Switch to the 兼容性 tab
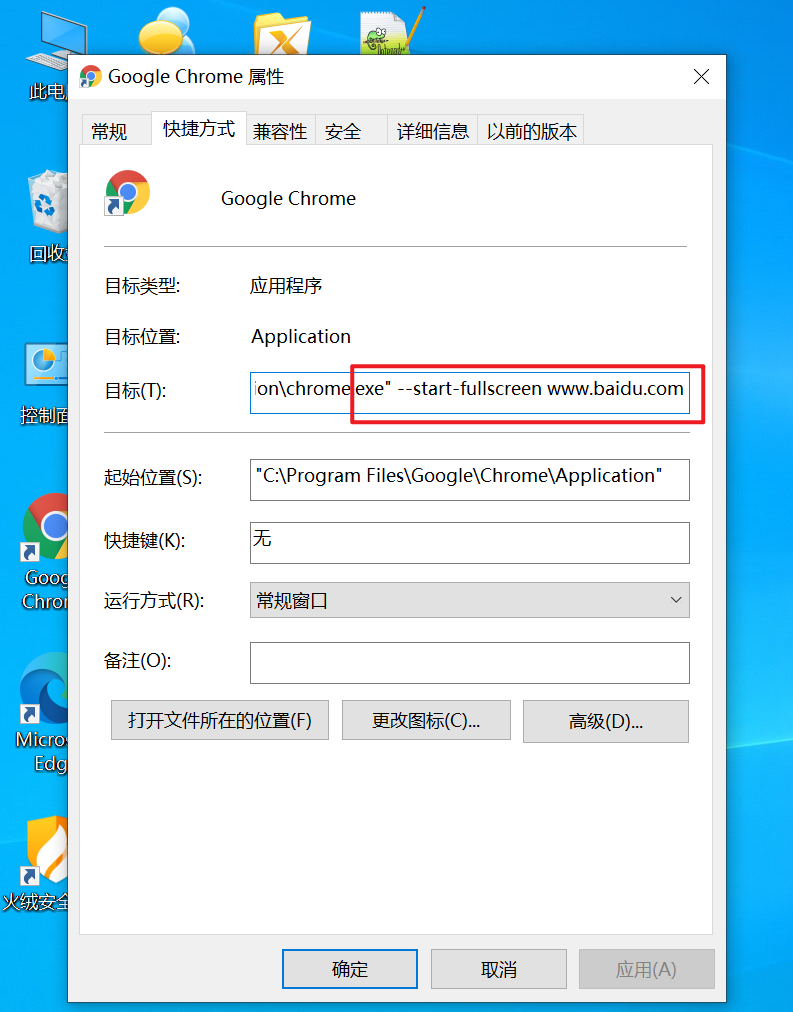The width and height of the screenshot is (793, 1012). click(x=279, y=131)
